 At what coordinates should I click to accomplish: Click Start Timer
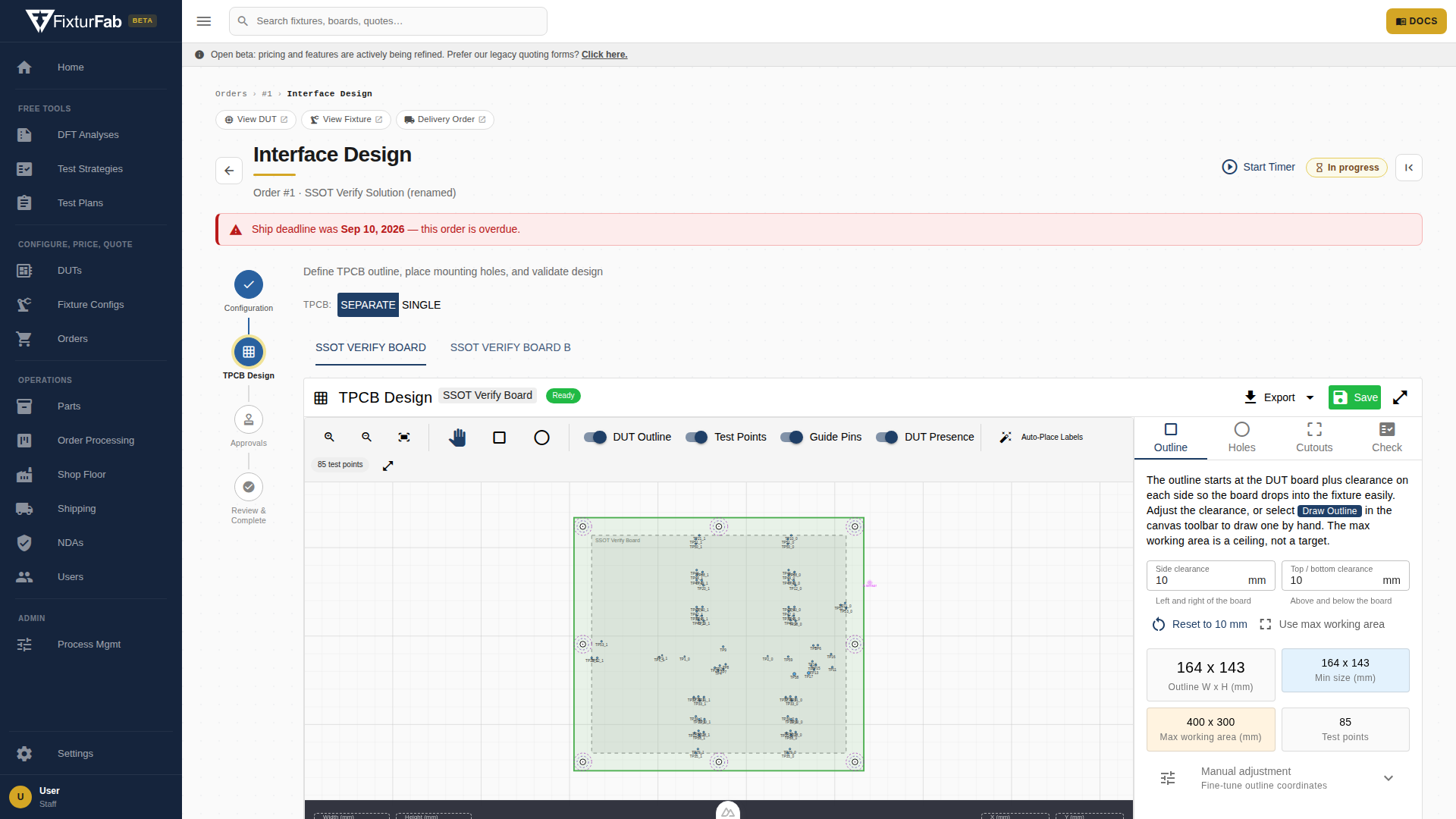click(1259, 167)
